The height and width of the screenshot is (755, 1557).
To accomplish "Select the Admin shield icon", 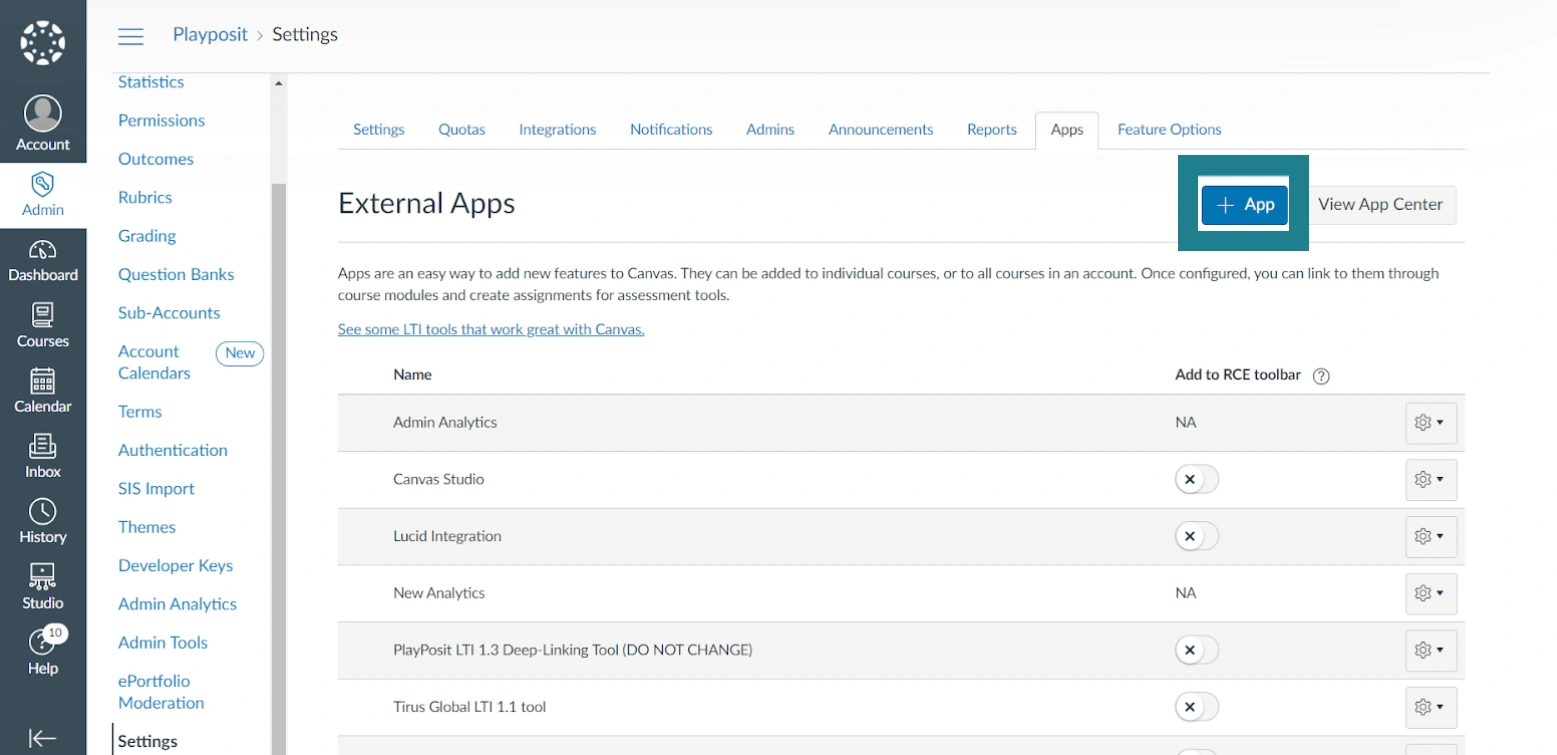I will (43, 184).
